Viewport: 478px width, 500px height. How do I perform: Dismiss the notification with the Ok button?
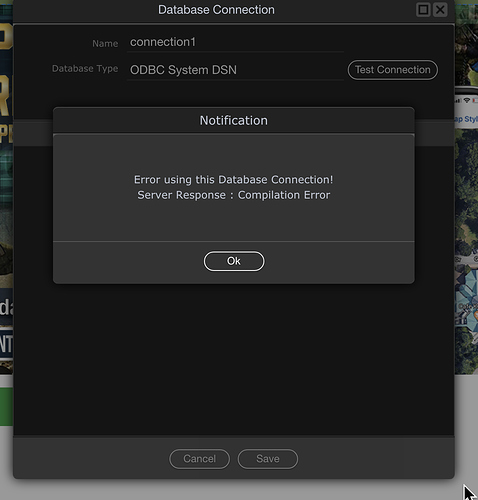pos(234,261)
